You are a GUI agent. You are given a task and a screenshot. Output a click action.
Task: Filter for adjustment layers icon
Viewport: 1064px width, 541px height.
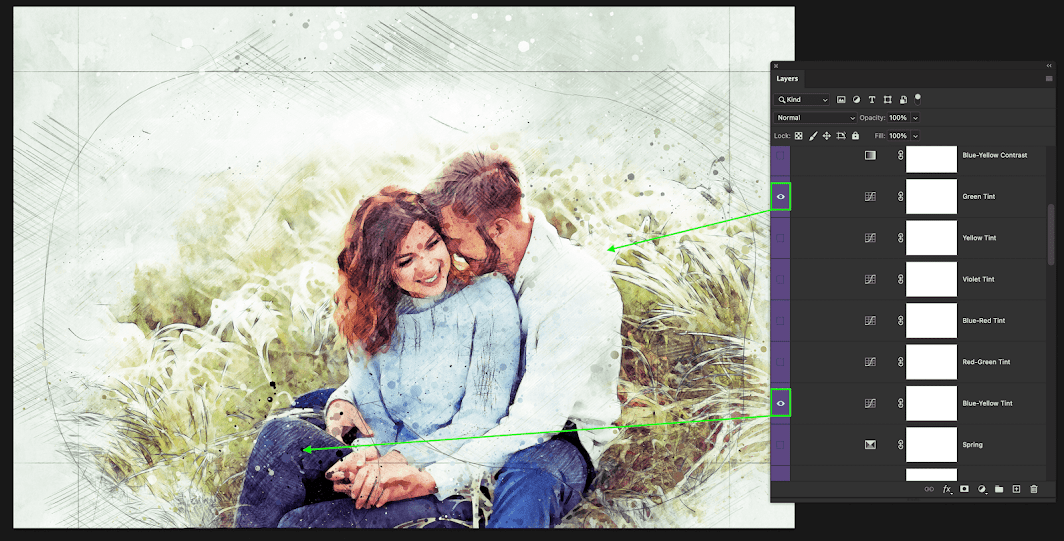856,100
